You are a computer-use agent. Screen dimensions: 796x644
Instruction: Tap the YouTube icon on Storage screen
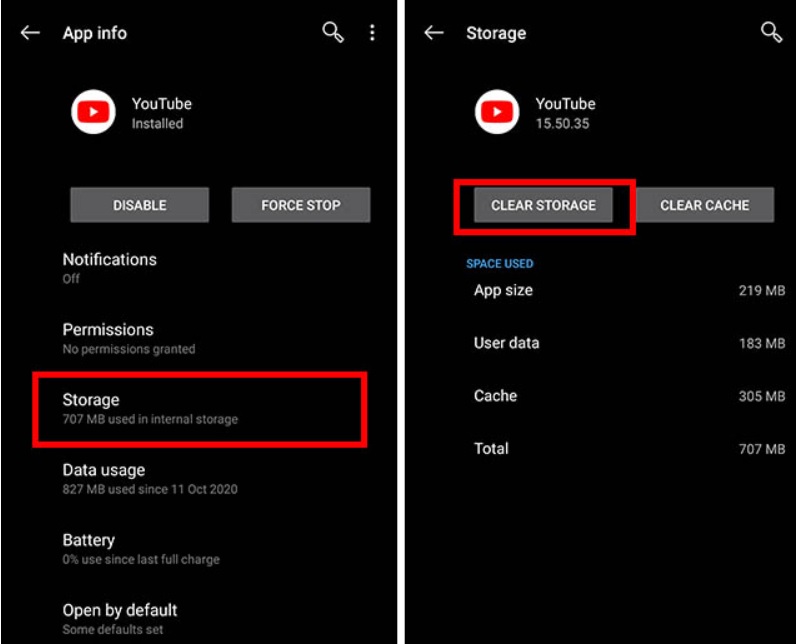[496, 112]
